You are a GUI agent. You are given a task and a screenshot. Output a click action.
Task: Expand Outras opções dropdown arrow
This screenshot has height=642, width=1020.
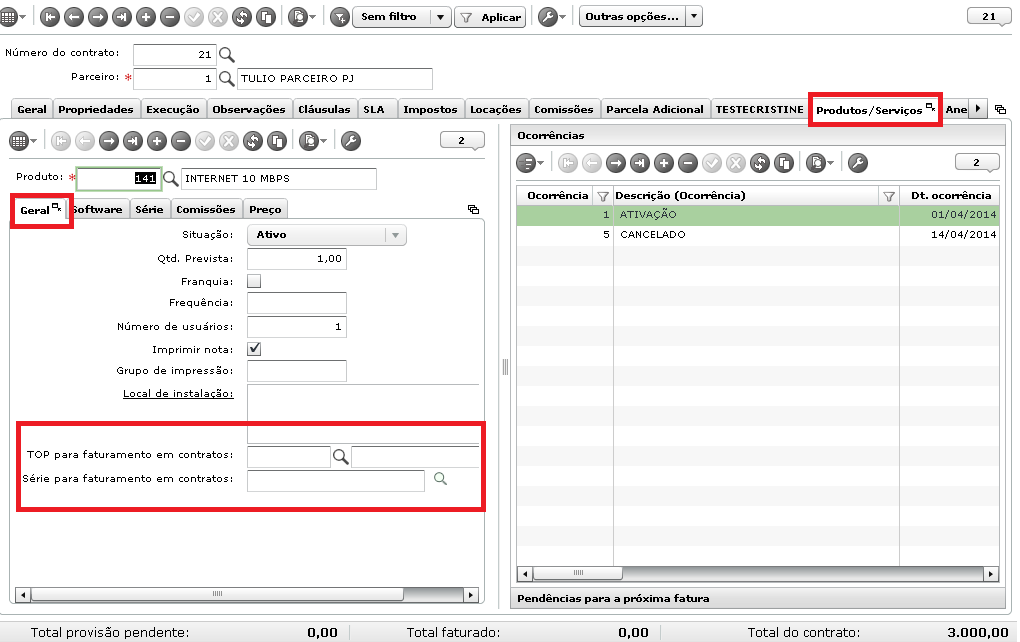coord(694,17)
